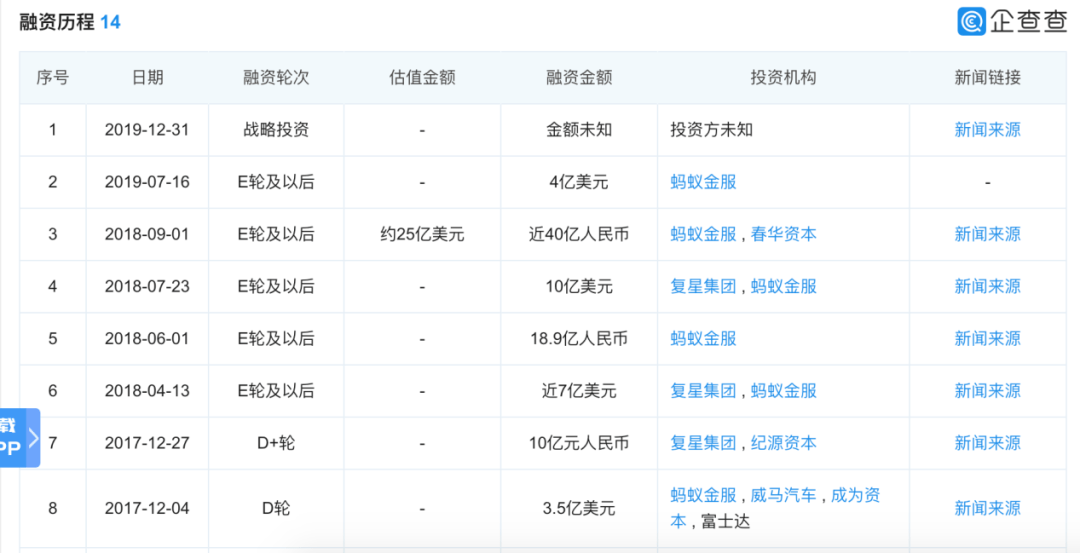
Task: Open 新闻来源 link for 2018-04-13 row
Action: (x=987, y=390)
